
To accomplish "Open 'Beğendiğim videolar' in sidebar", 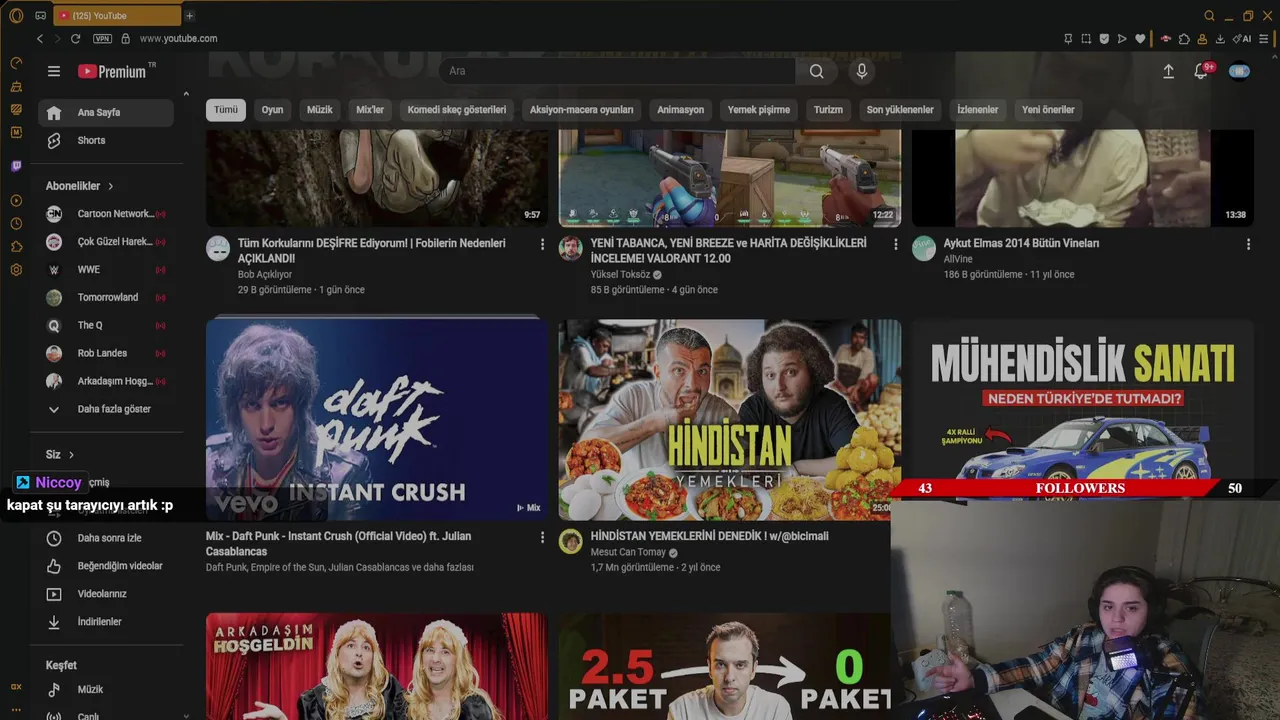I will point(106,566).
